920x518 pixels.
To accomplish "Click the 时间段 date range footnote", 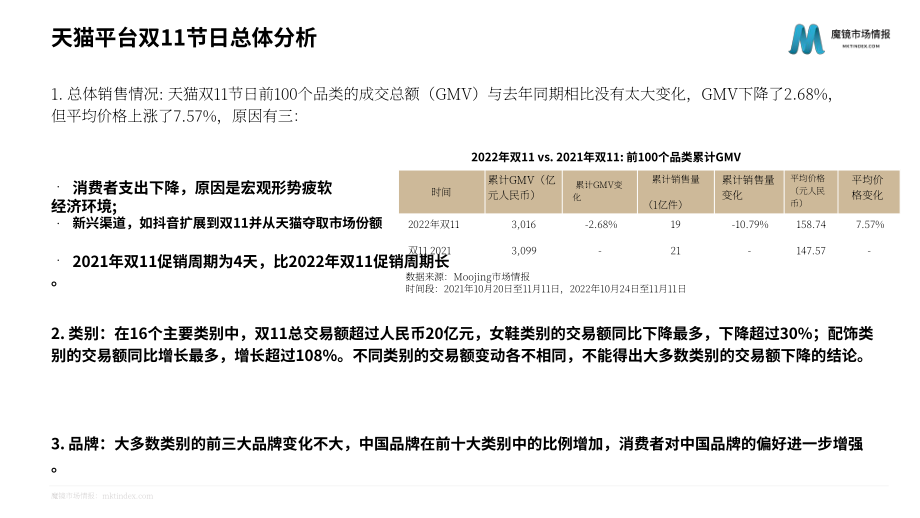I will (546, 289).
